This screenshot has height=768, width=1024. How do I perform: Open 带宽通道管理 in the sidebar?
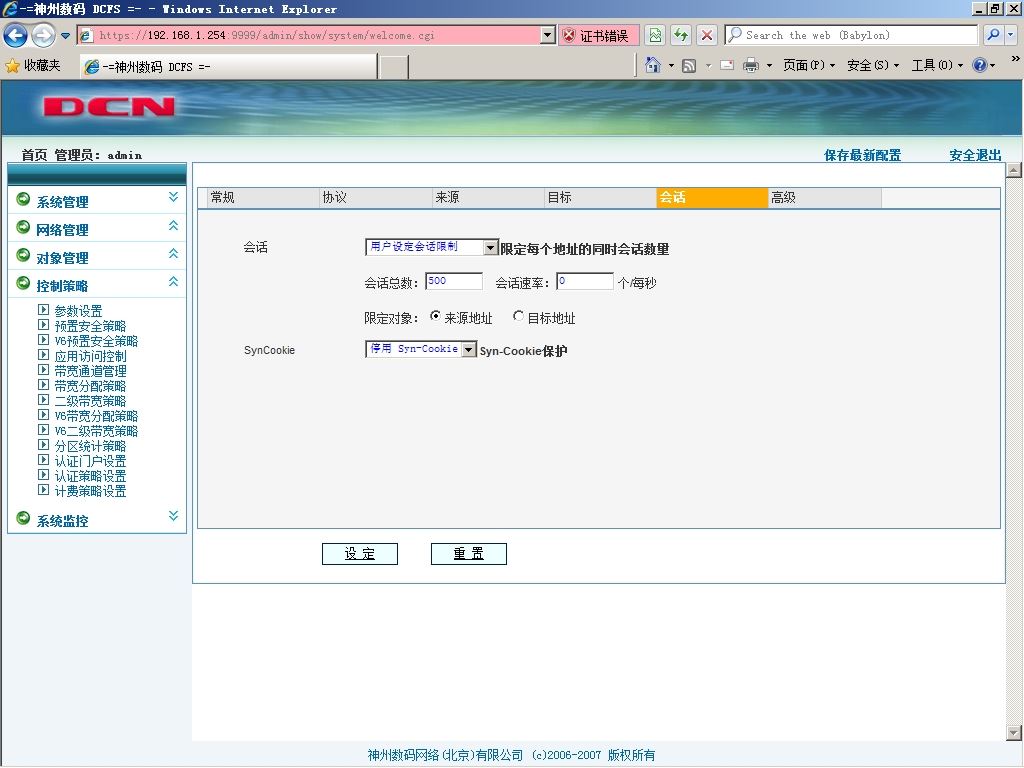pyautogui.click(x=90, y=371)
